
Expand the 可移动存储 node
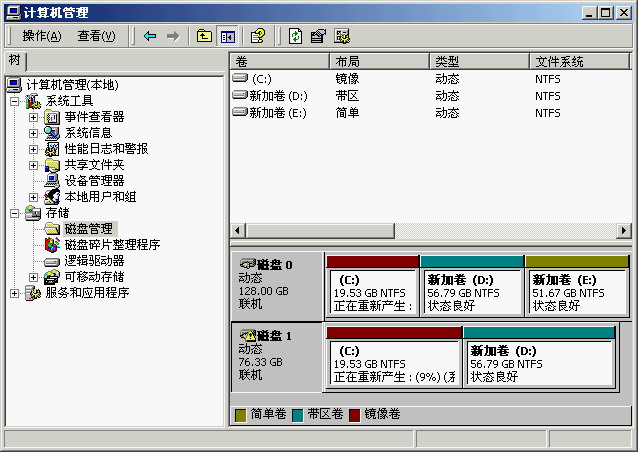33,277
